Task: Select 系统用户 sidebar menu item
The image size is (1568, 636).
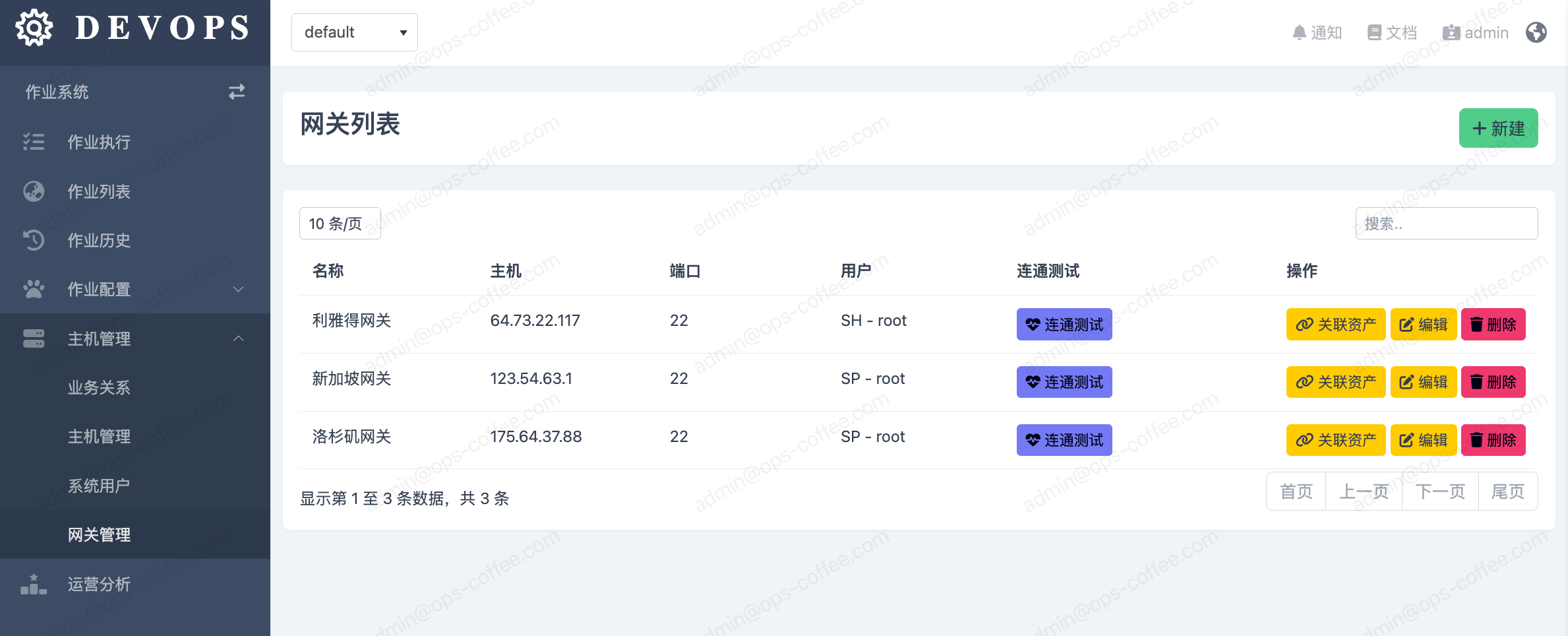Action: (99, 486)
